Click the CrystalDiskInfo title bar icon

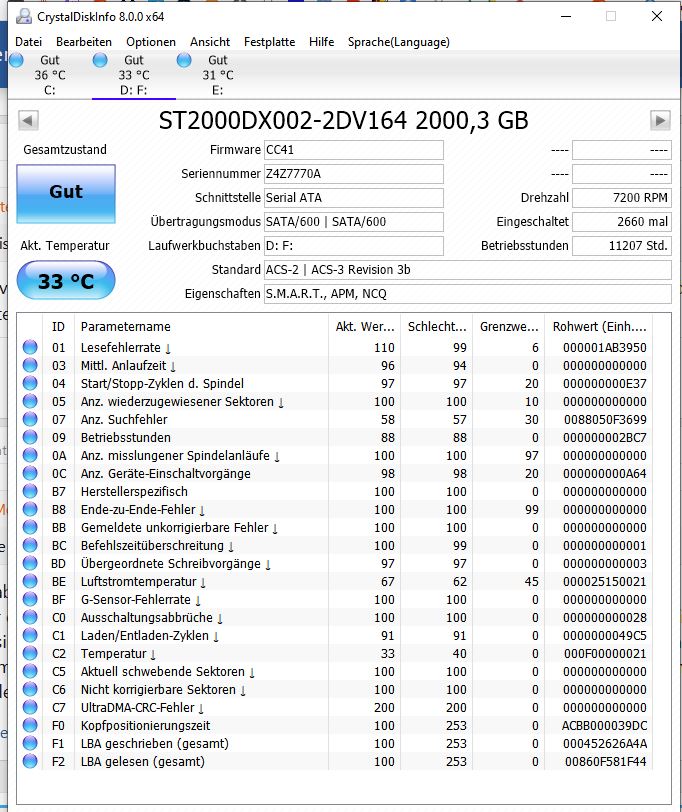tap(23, 17)
